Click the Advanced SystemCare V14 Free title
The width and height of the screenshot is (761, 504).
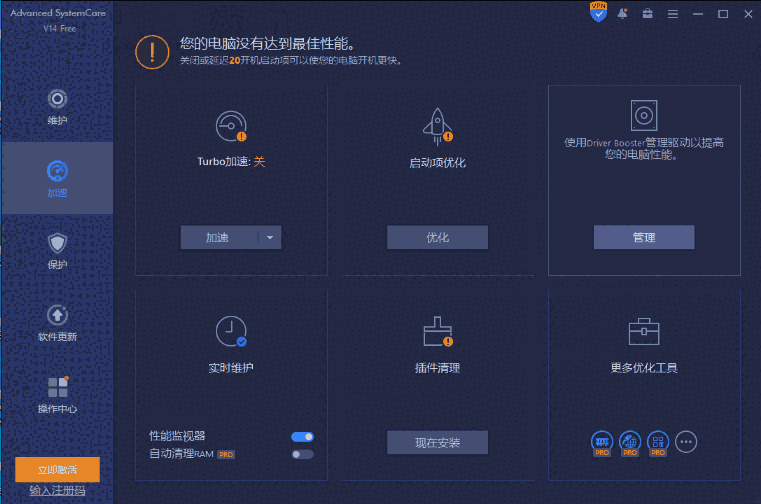pos(58,20)
